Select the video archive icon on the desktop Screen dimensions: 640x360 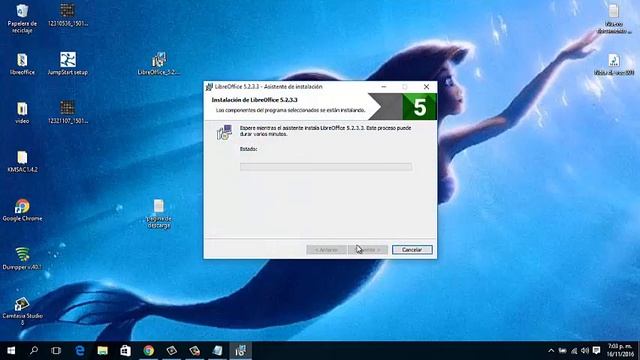22,113
